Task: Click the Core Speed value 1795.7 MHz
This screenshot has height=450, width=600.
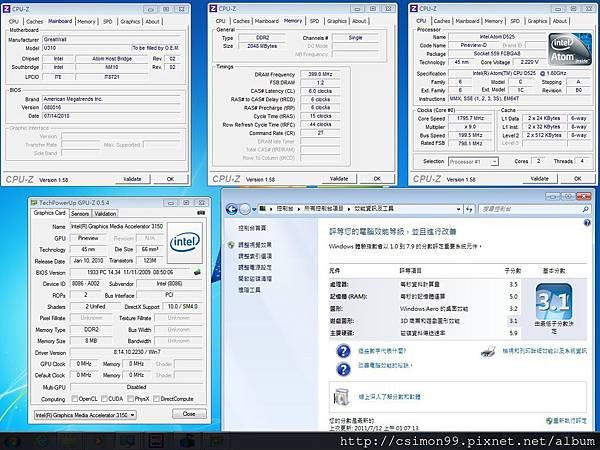Action: (470, 118)
